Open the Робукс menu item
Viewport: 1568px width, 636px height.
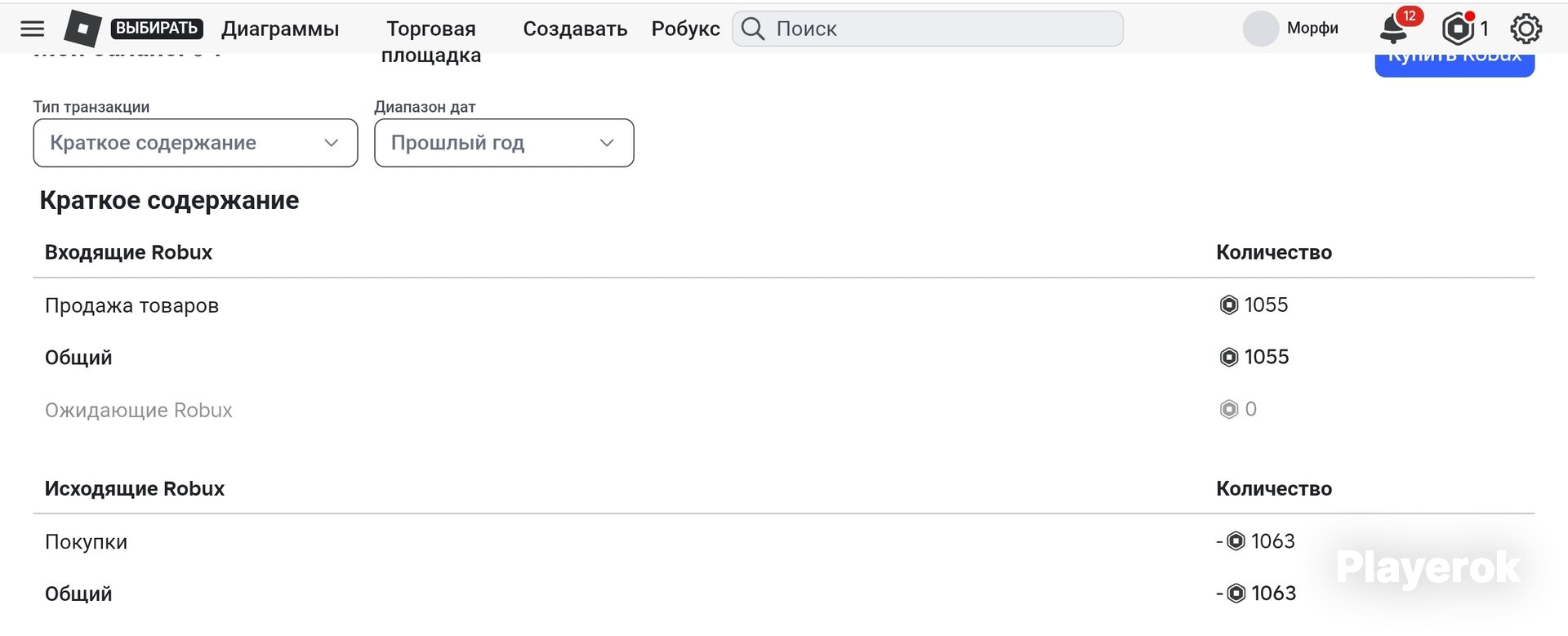(x=685, y=29)
